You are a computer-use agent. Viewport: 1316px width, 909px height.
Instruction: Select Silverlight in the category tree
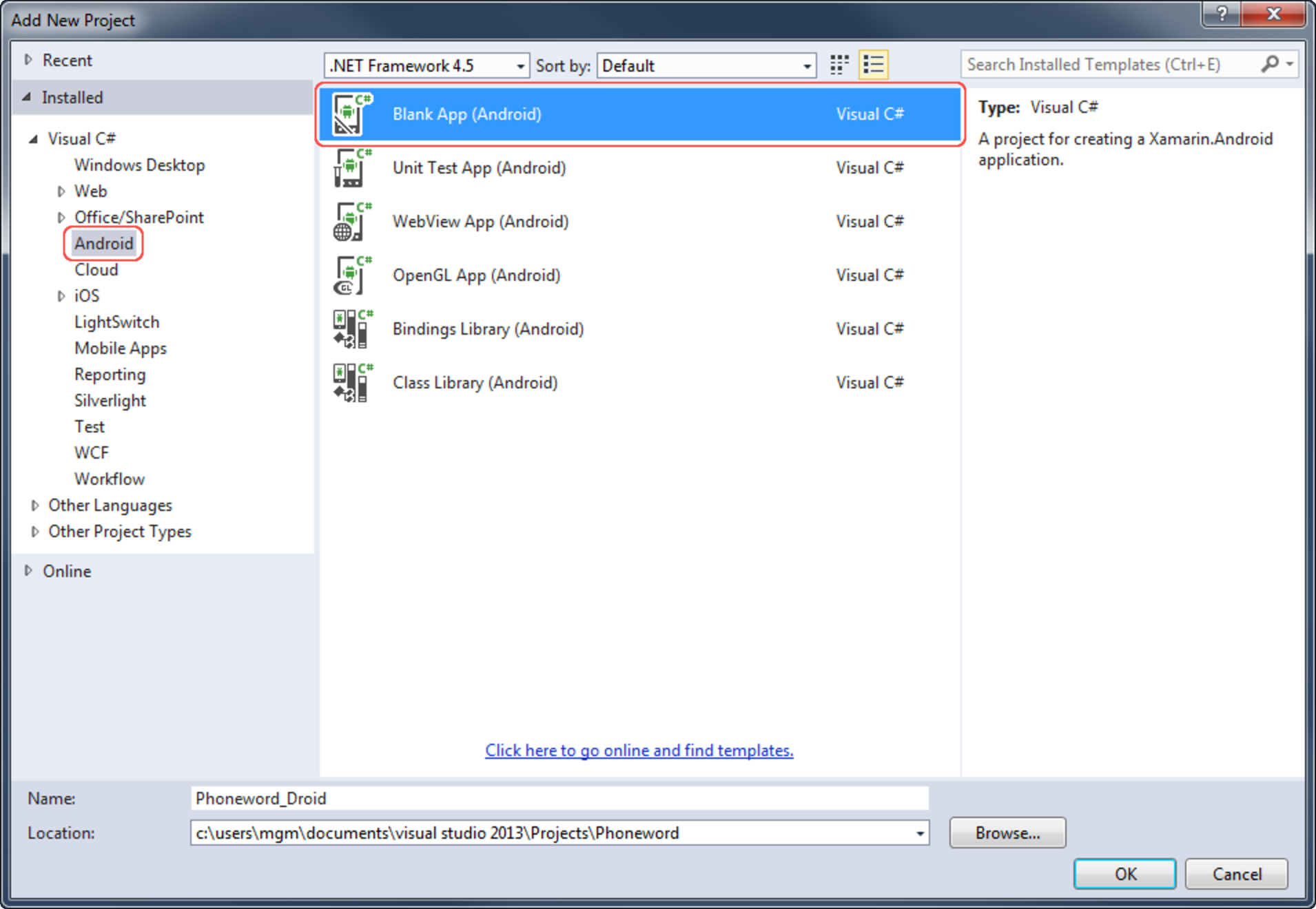pos(110,401)
